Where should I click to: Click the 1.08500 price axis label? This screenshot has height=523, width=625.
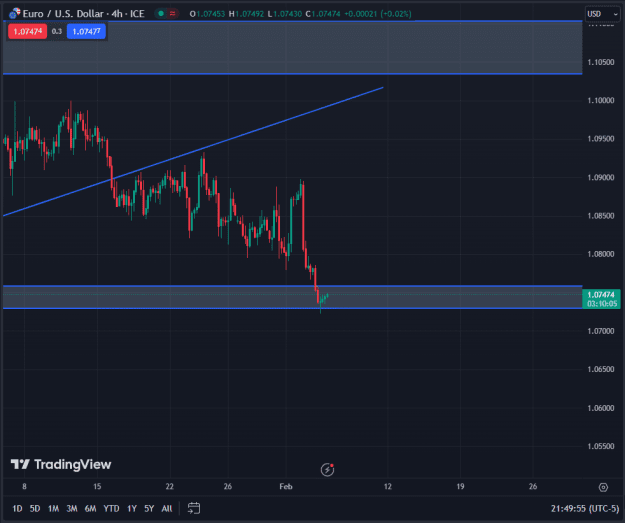601,216
